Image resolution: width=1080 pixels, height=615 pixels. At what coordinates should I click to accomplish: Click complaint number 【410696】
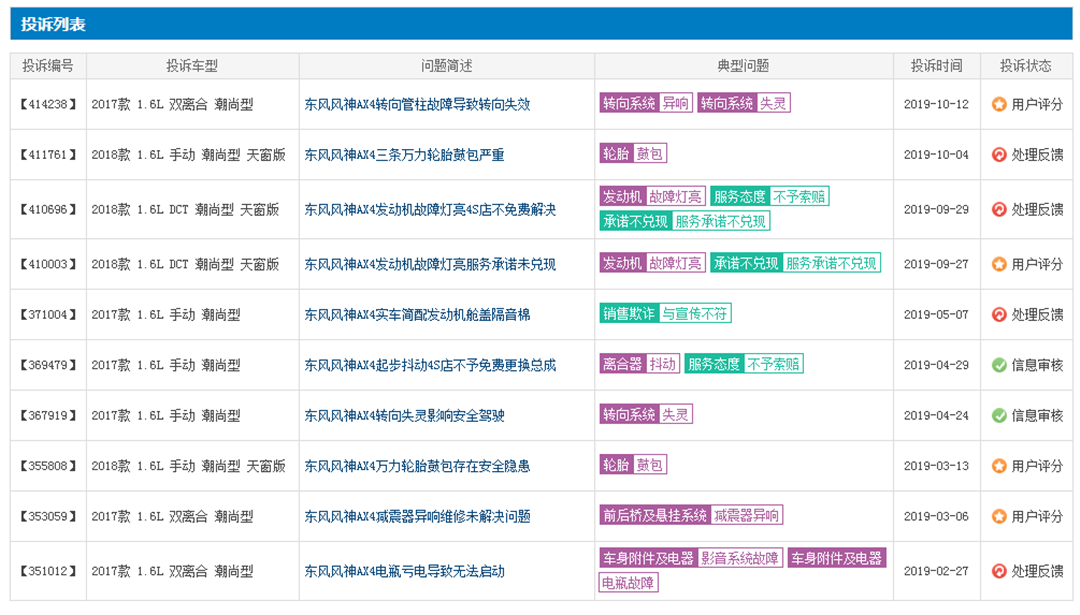(x=48, y=210)
